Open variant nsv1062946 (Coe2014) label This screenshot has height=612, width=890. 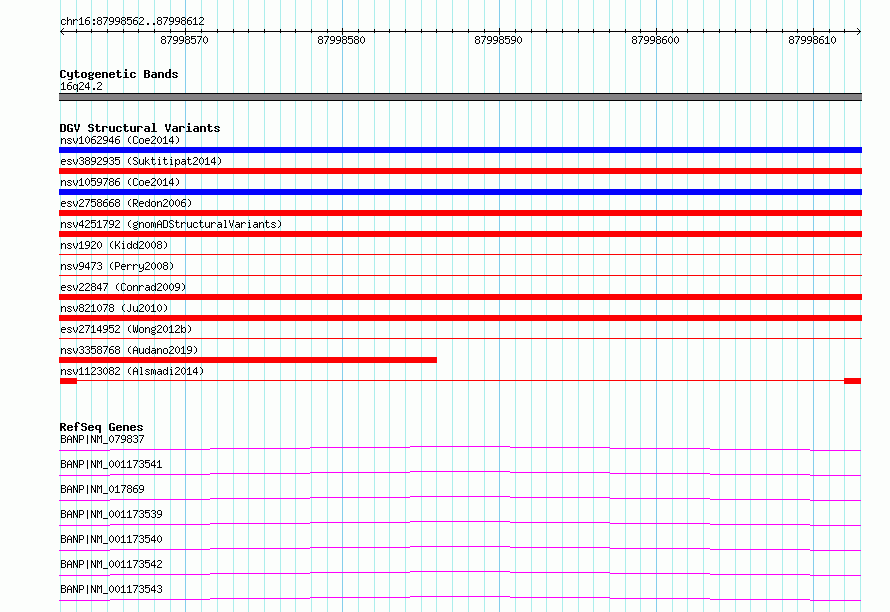120,140
